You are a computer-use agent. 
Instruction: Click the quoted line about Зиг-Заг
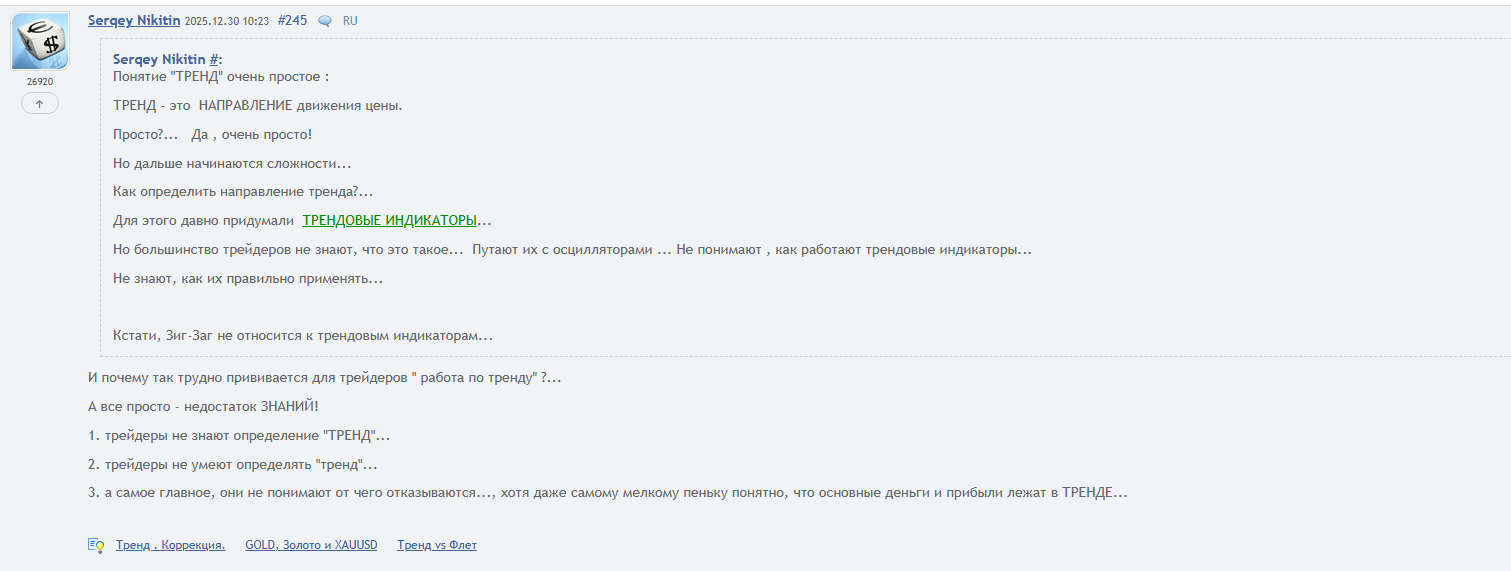pyautogui.click(x=303, y=336)
